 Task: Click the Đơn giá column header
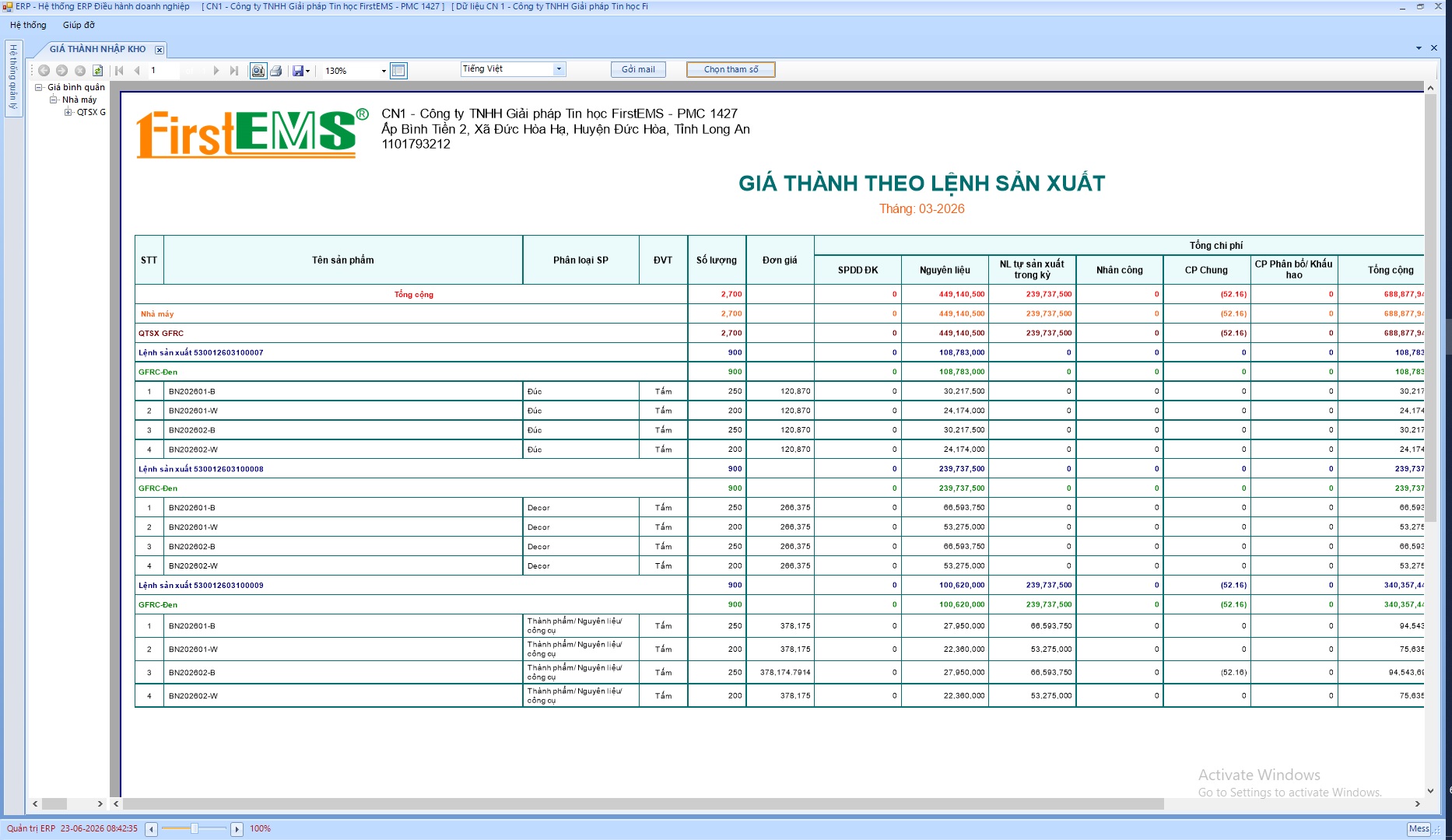click(780, 260)
